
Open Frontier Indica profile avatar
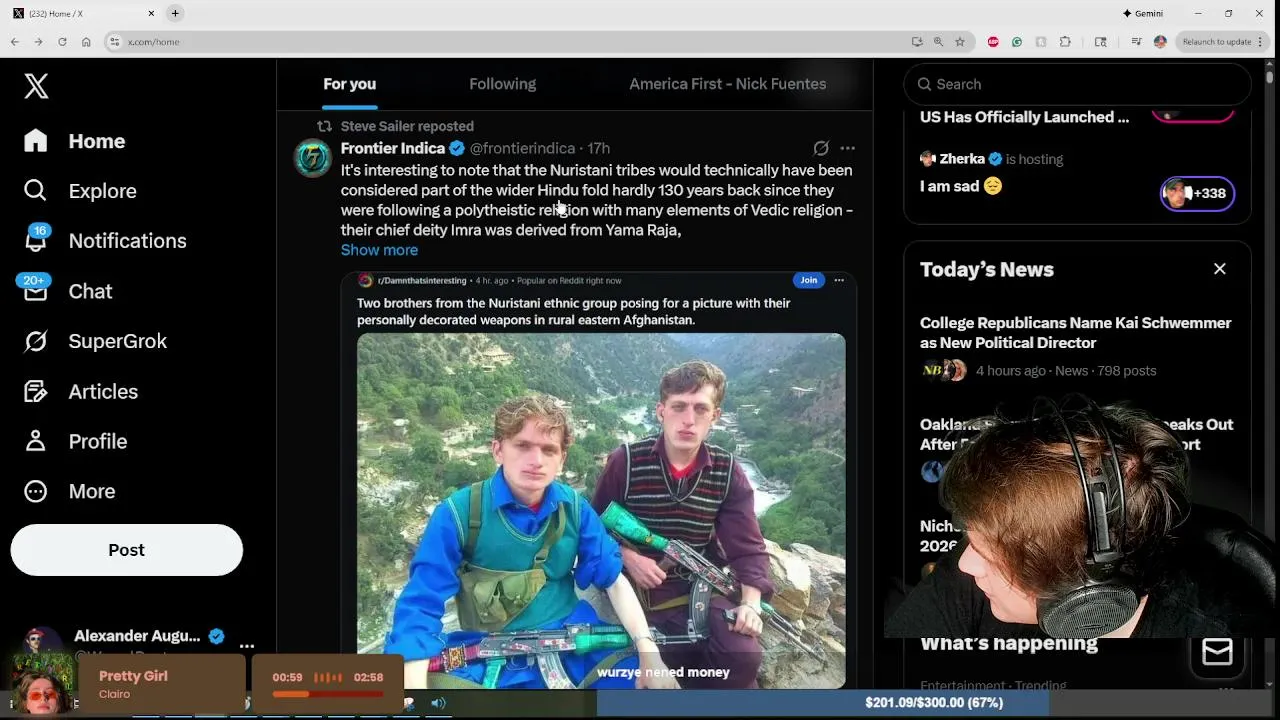312,158
